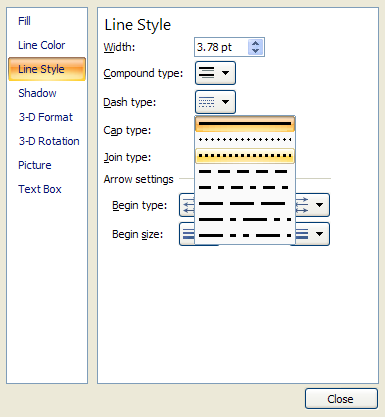Choose the square dot dash style

[245, 156]
